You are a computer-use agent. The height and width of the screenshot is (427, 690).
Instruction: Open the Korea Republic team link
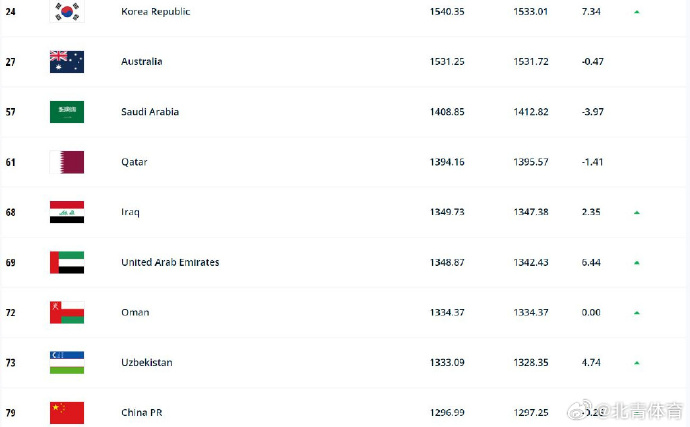coord(155,12)
